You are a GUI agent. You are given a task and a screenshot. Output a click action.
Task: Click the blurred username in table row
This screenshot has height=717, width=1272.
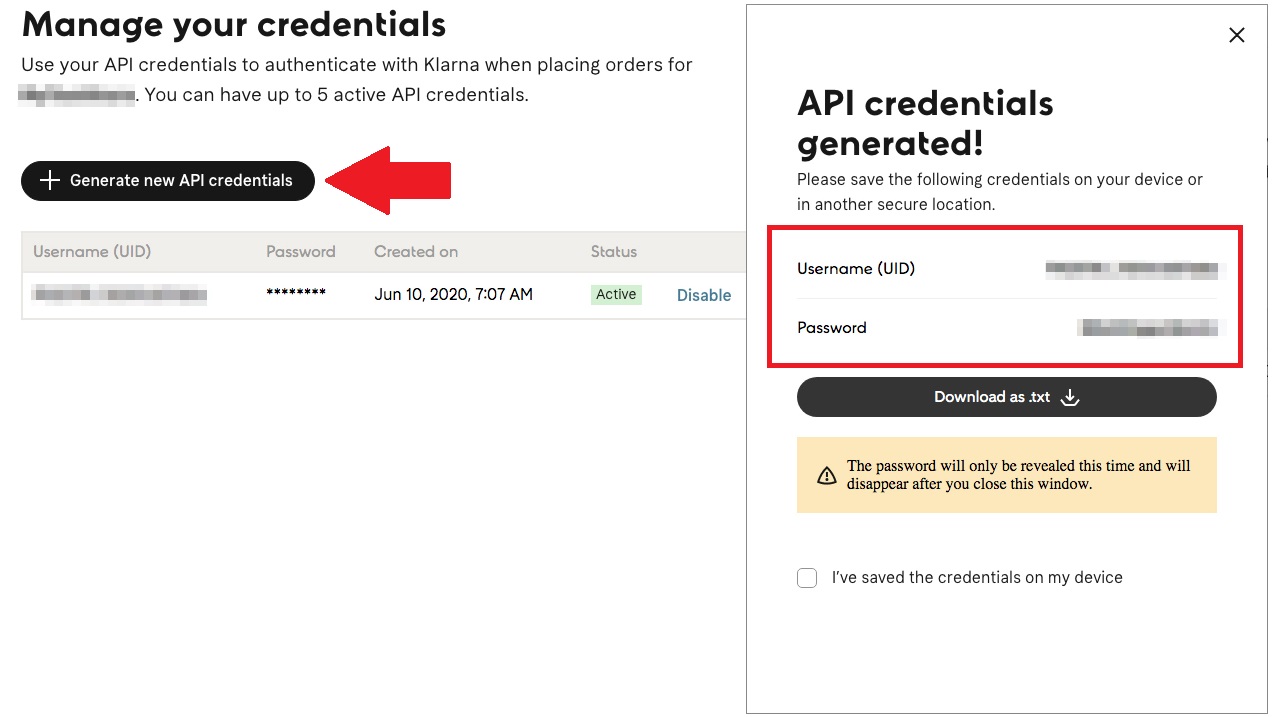(x=119, y=294)
